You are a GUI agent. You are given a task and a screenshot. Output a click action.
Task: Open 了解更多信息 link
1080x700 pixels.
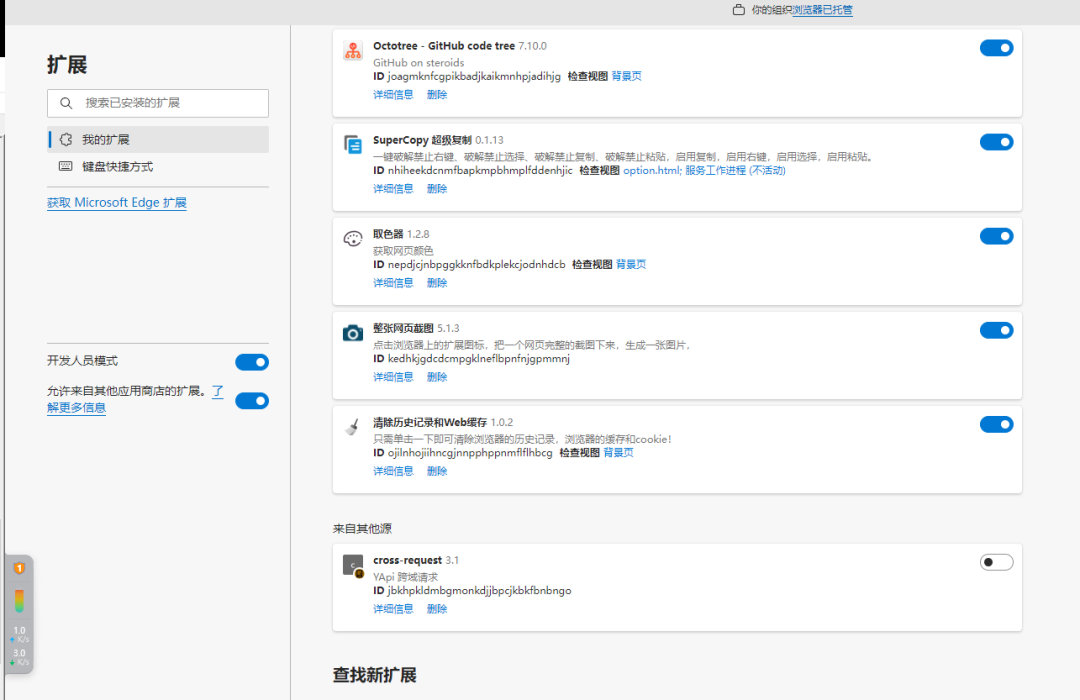pyautogui.click(x=76, y=407)
